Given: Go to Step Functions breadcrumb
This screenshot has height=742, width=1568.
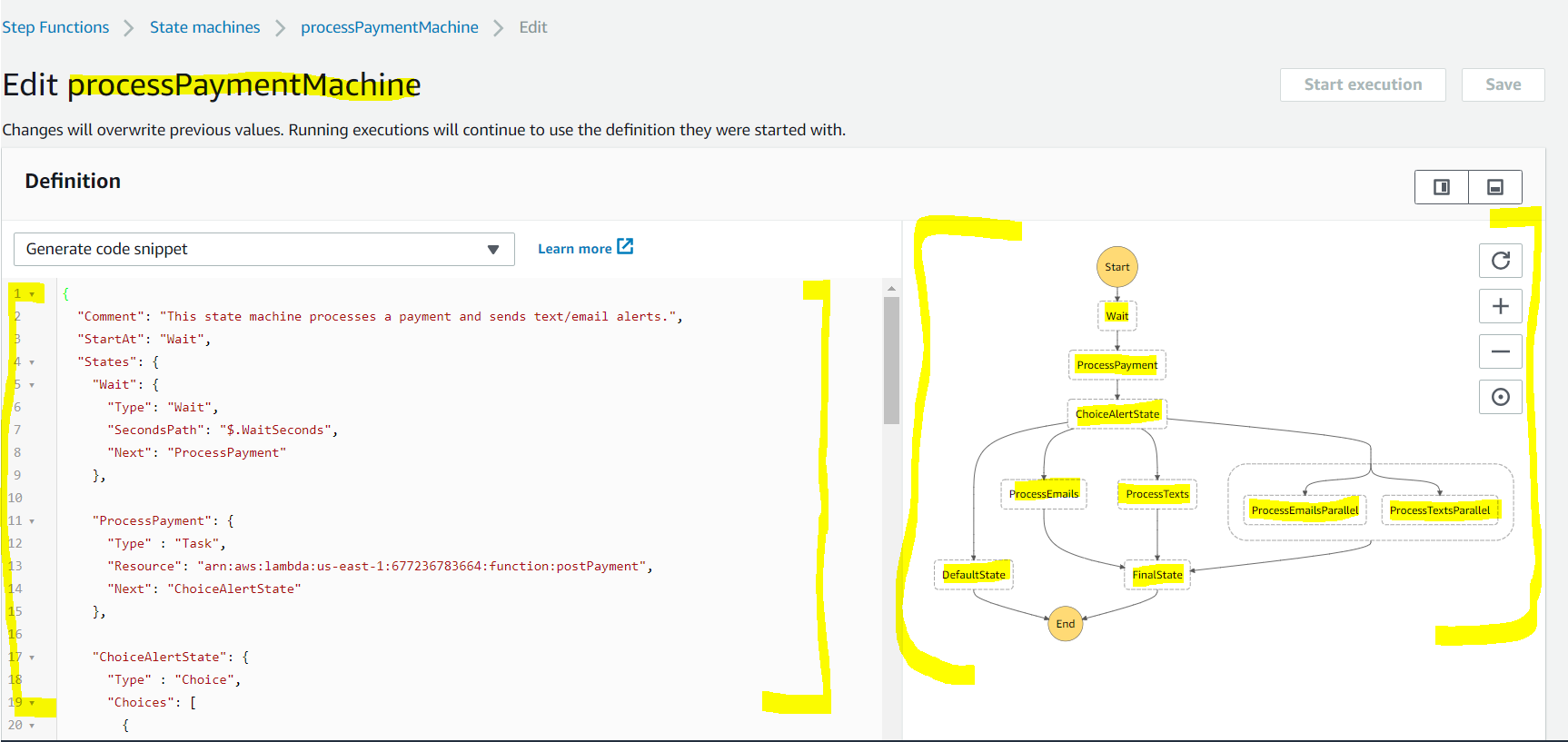Looking at the screenshot, I should coord(55,27).
